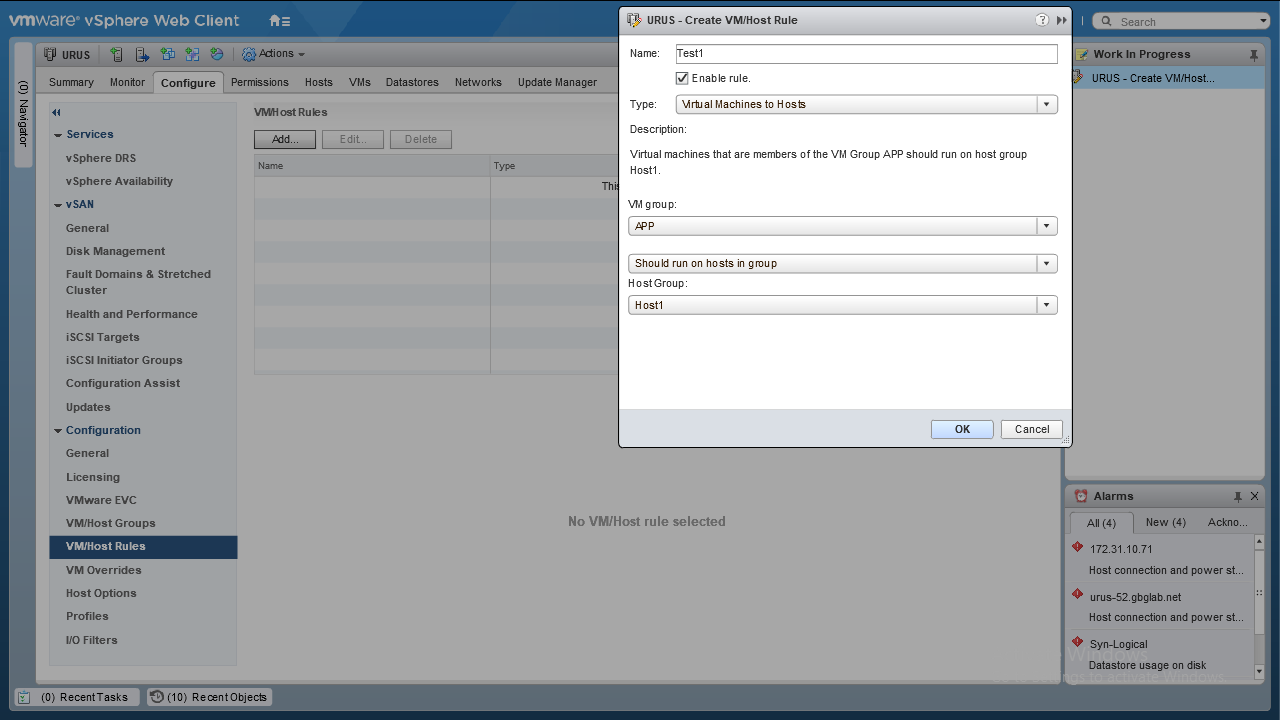The width and height of the screenshot is (1280, 720).
Task: Switch to the Summary tab
Action: click(x=71, y=82)
